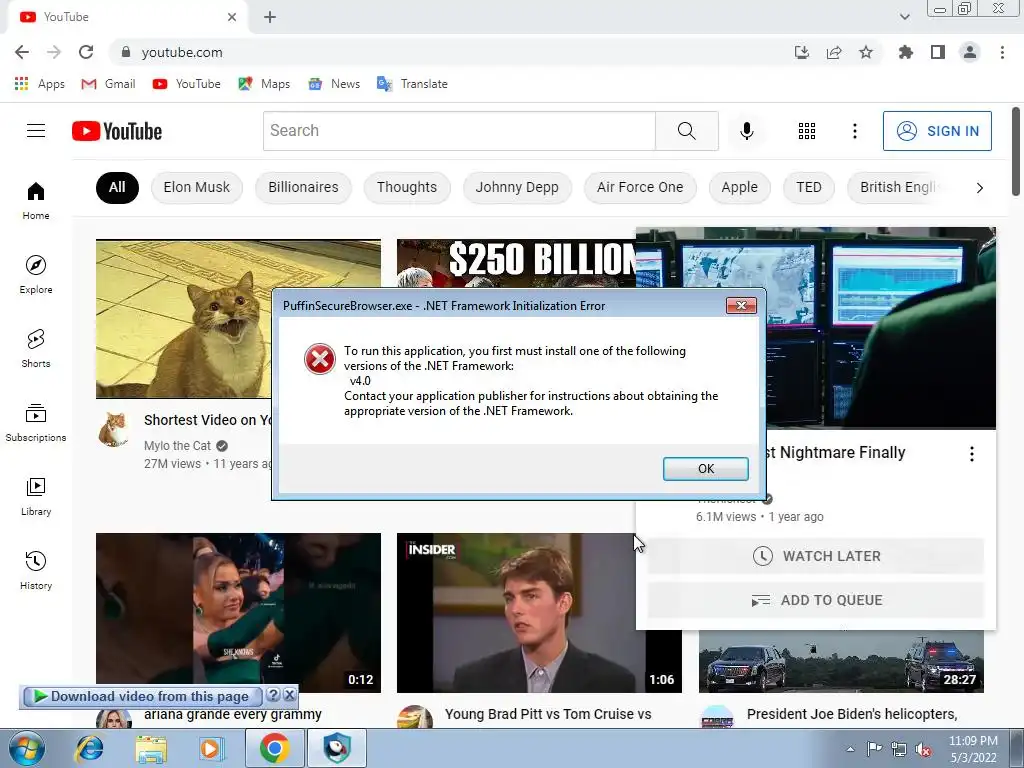Click the magnifier search button
The image size is (1024, 768).
coord(686,131)
